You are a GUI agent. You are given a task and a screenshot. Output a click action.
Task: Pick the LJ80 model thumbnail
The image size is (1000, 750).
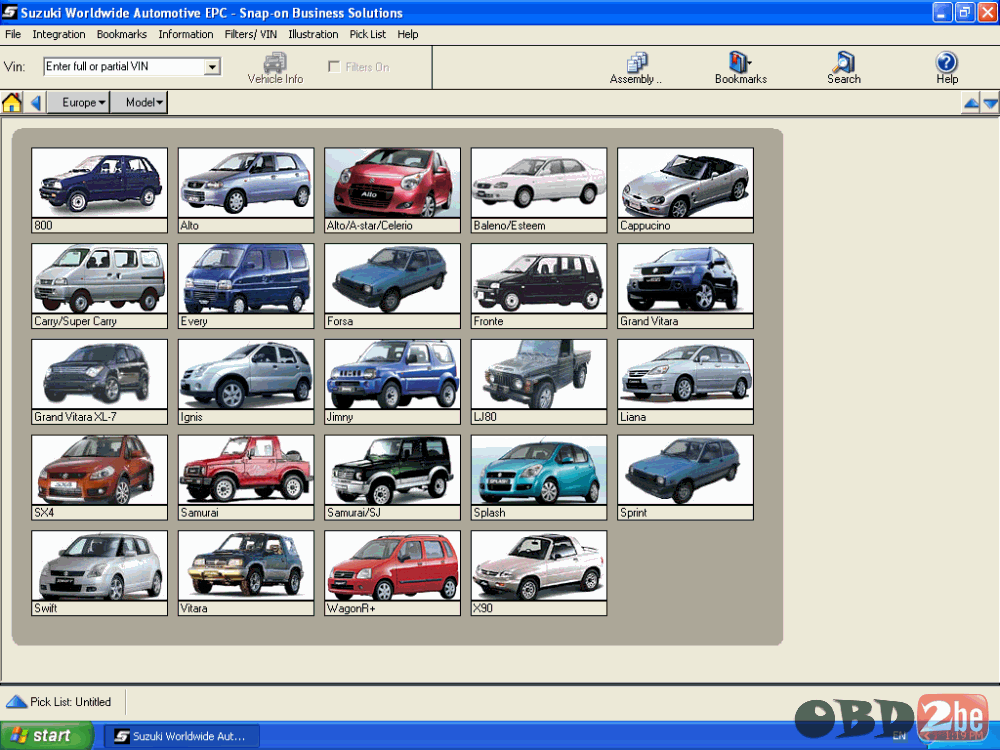point(539,381)
